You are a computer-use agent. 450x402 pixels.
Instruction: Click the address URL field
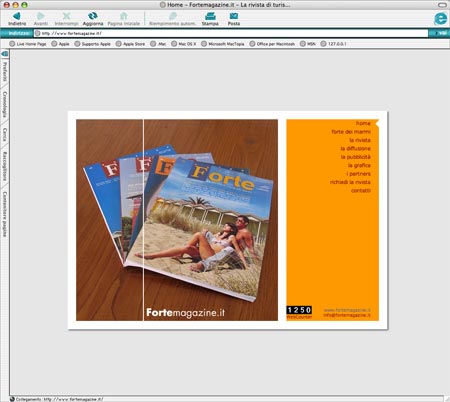[x=231, y=33]
